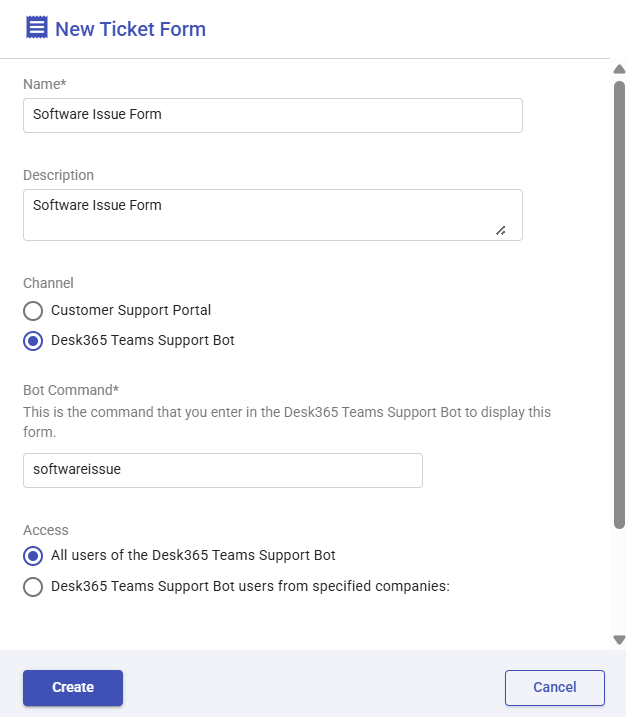The width and height of the screenshot is (626, 717).
Task: Click the Access section label
Action: coord(46,530)
